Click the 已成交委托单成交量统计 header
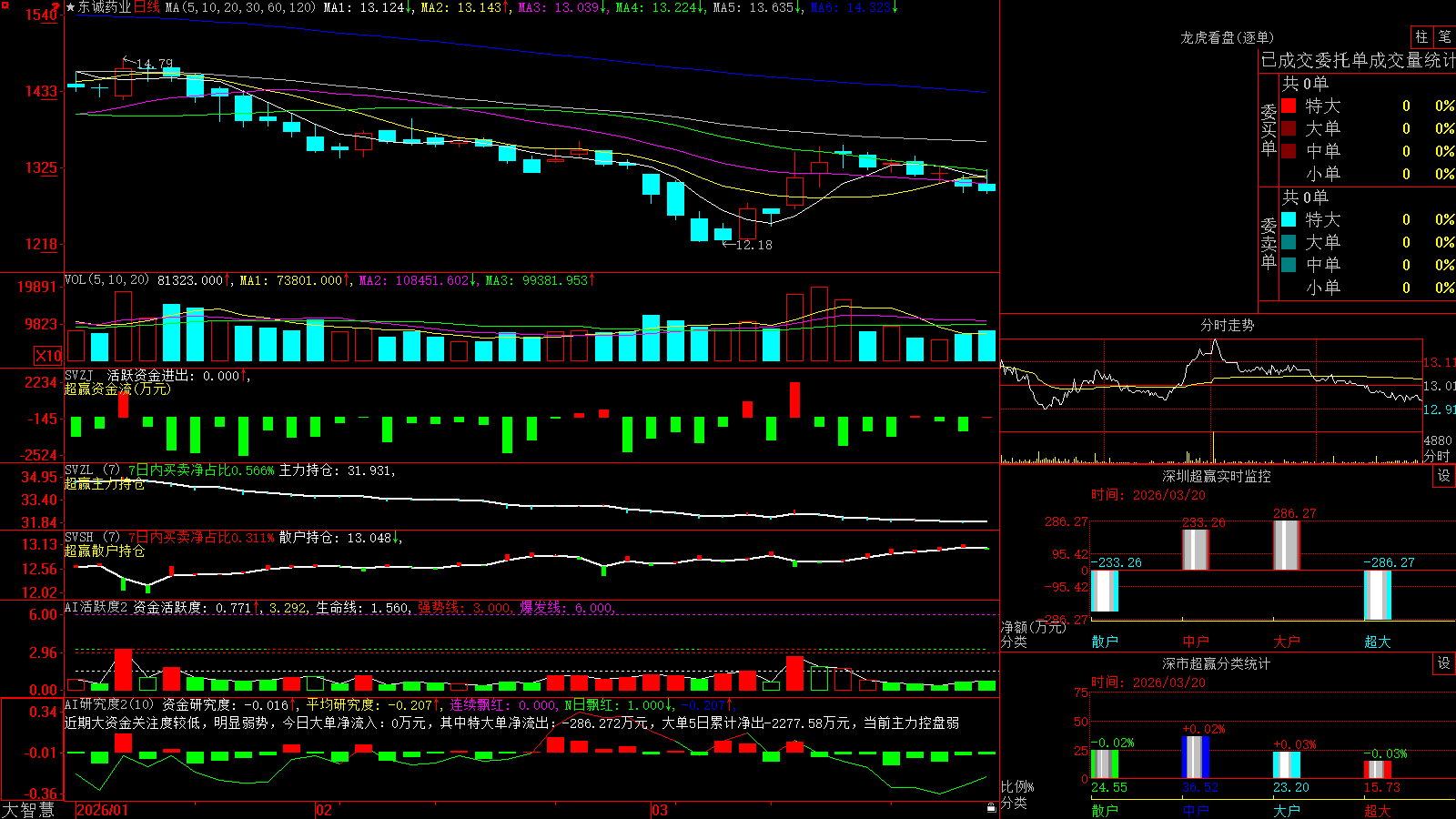The height and width of the screenshot is (819, 1456). pos(1358,60)
